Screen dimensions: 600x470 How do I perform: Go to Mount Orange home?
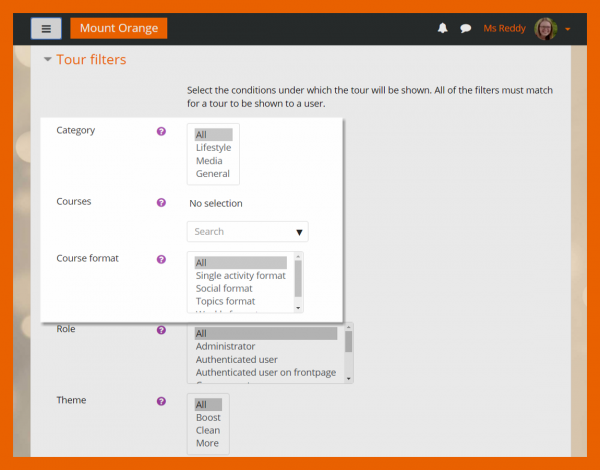119,28
